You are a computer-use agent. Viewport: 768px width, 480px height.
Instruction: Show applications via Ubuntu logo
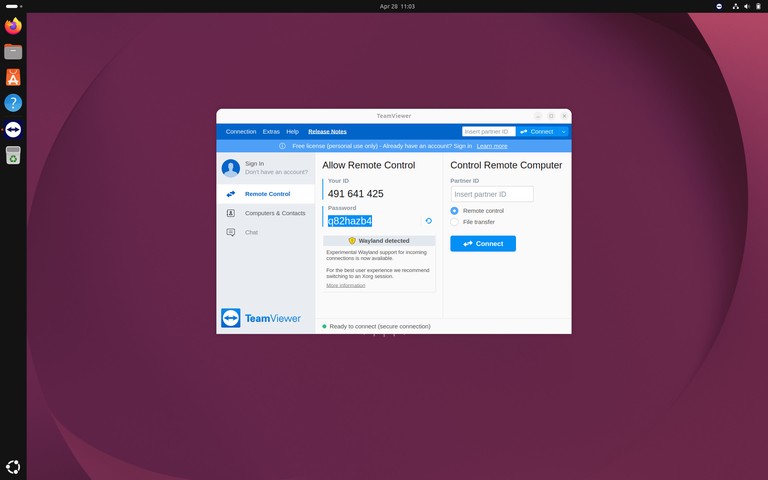(13, 467)
